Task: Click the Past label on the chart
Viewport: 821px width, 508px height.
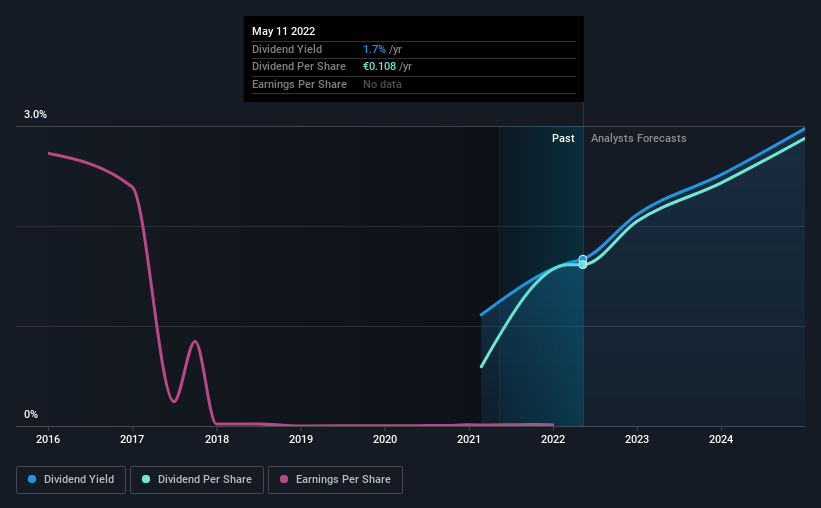Action: point(563,138)
